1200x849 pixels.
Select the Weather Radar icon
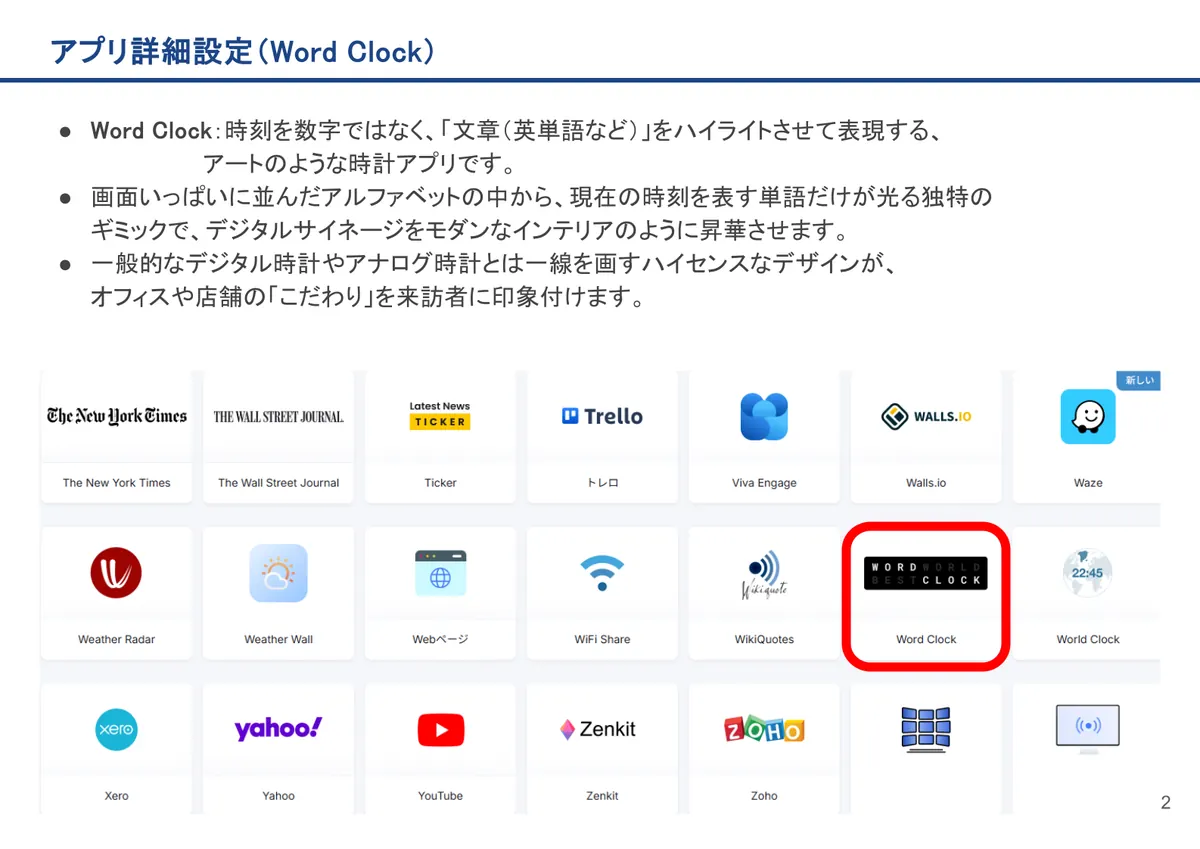(x=116, y=573)
